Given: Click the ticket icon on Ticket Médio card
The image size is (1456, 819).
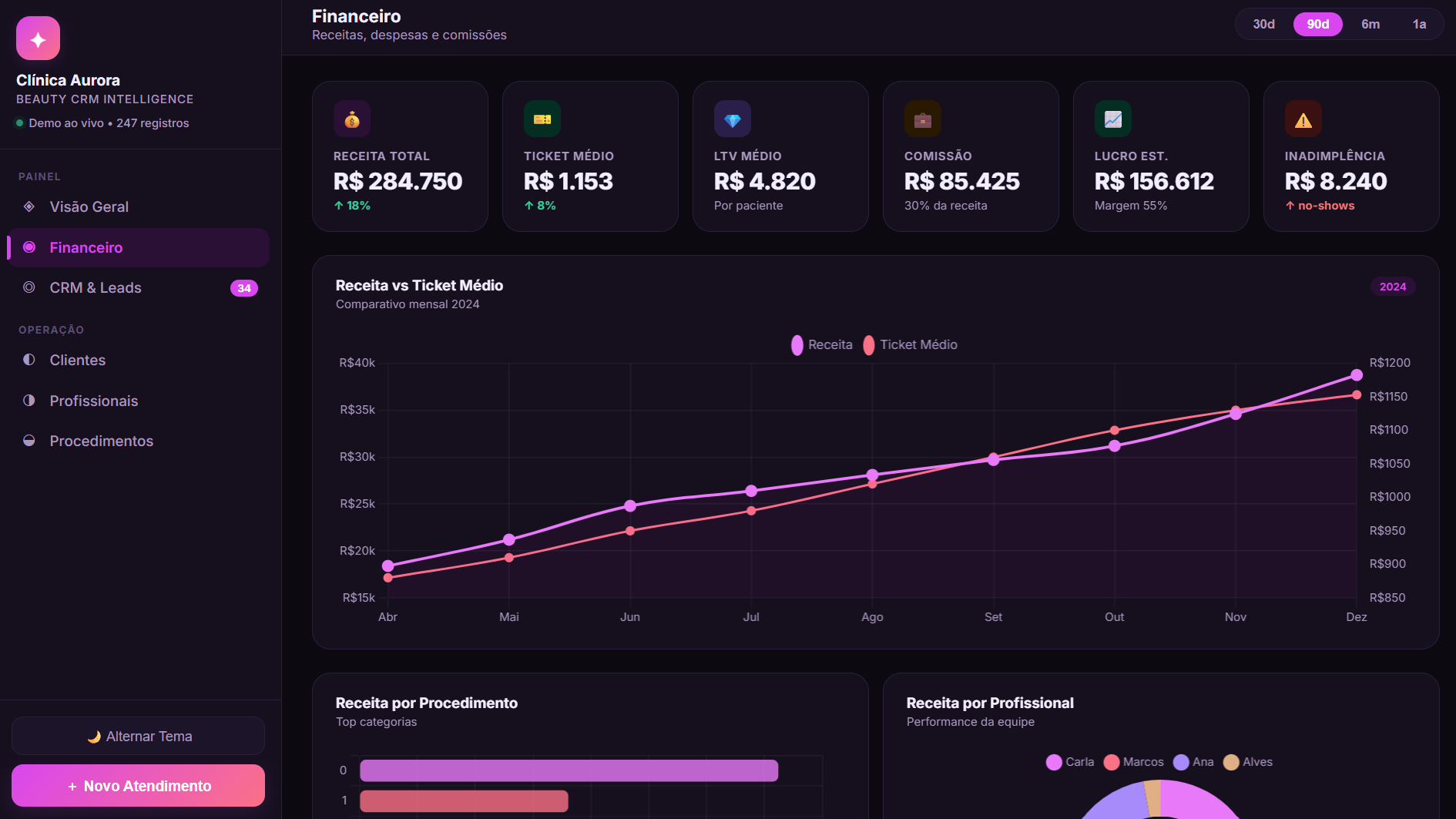Looking at the screenshot, I should coord(542,119).
